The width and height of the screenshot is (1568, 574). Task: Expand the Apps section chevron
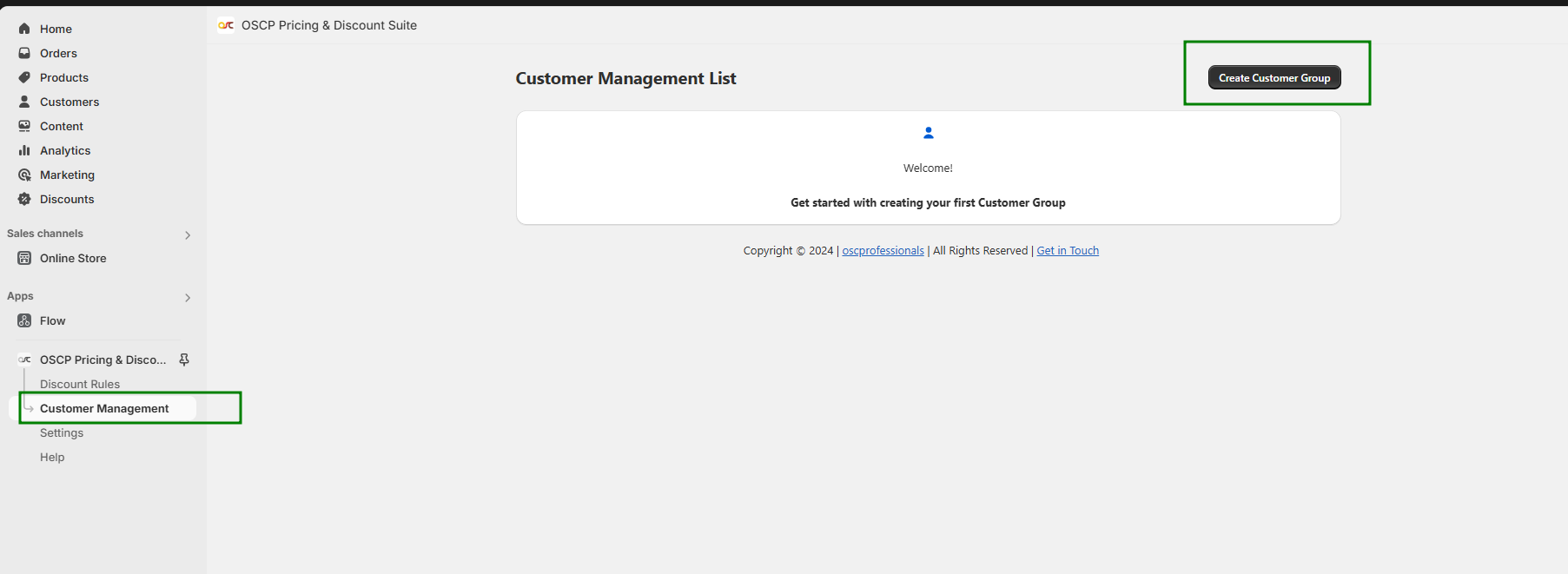tap(188, 298)
